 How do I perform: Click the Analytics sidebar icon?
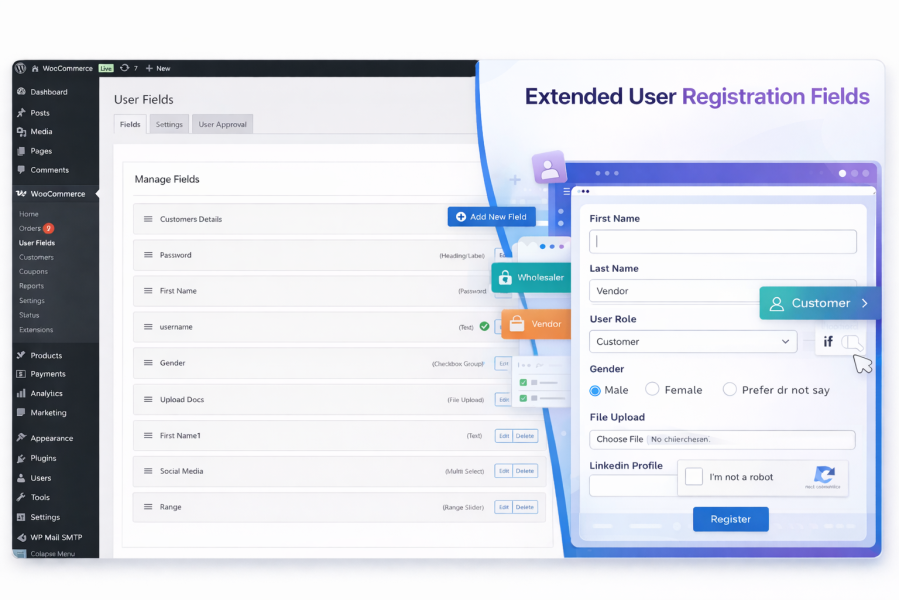tap(21, 393)
